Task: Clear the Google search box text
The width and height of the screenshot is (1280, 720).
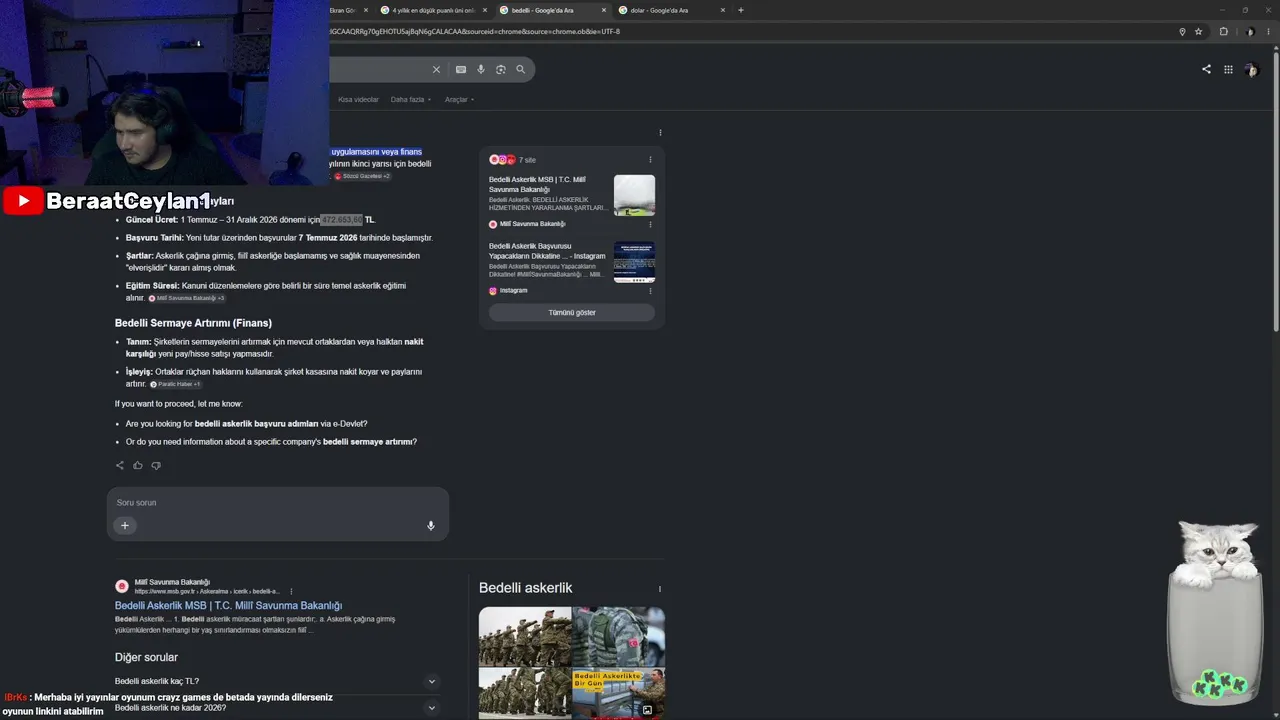Action: pos(436,69)
